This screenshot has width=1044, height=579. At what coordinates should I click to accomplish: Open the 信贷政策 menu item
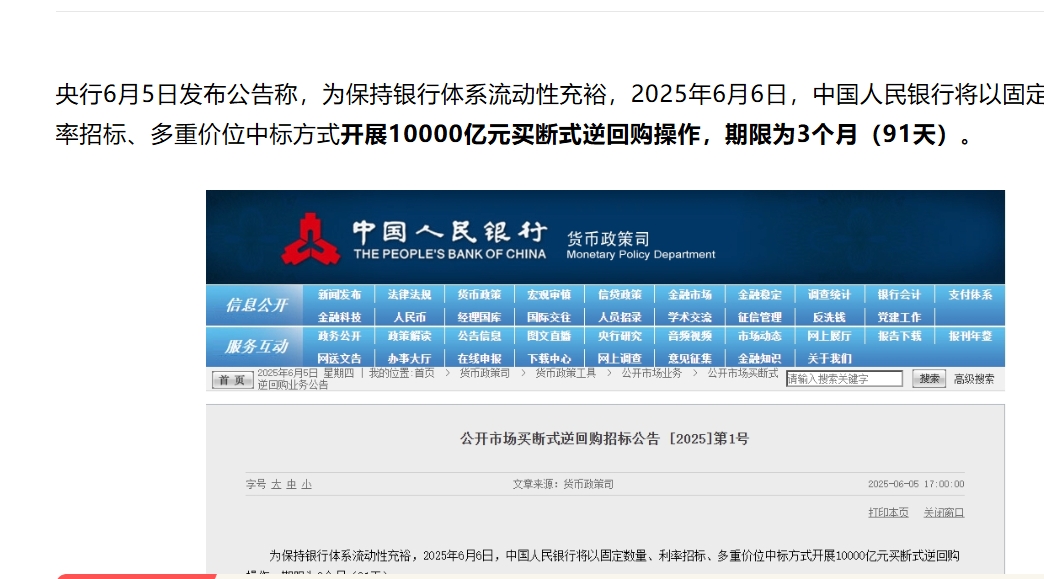coord(620,295)
